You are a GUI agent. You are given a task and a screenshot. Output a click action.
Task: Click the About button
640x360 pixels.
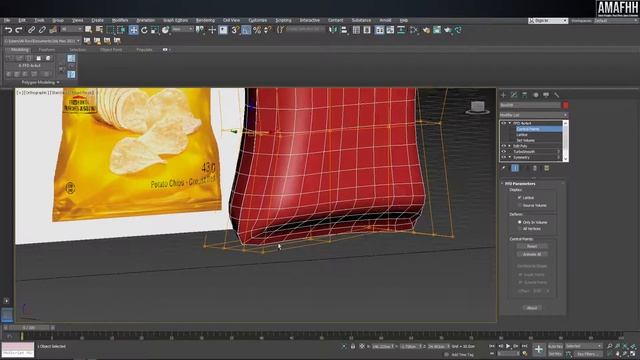[532, 308]
